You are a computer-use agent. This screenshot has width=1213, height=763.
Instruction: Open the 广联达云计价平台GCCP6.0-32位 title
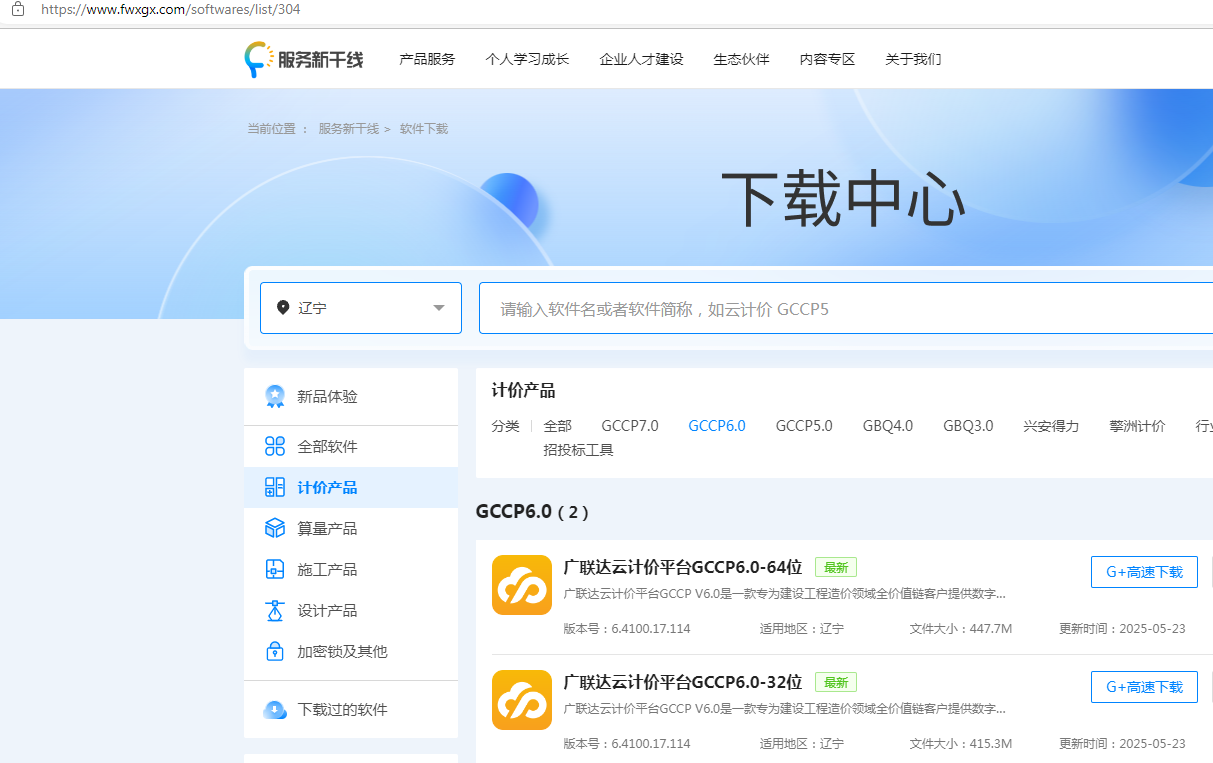tap(683, 682)
